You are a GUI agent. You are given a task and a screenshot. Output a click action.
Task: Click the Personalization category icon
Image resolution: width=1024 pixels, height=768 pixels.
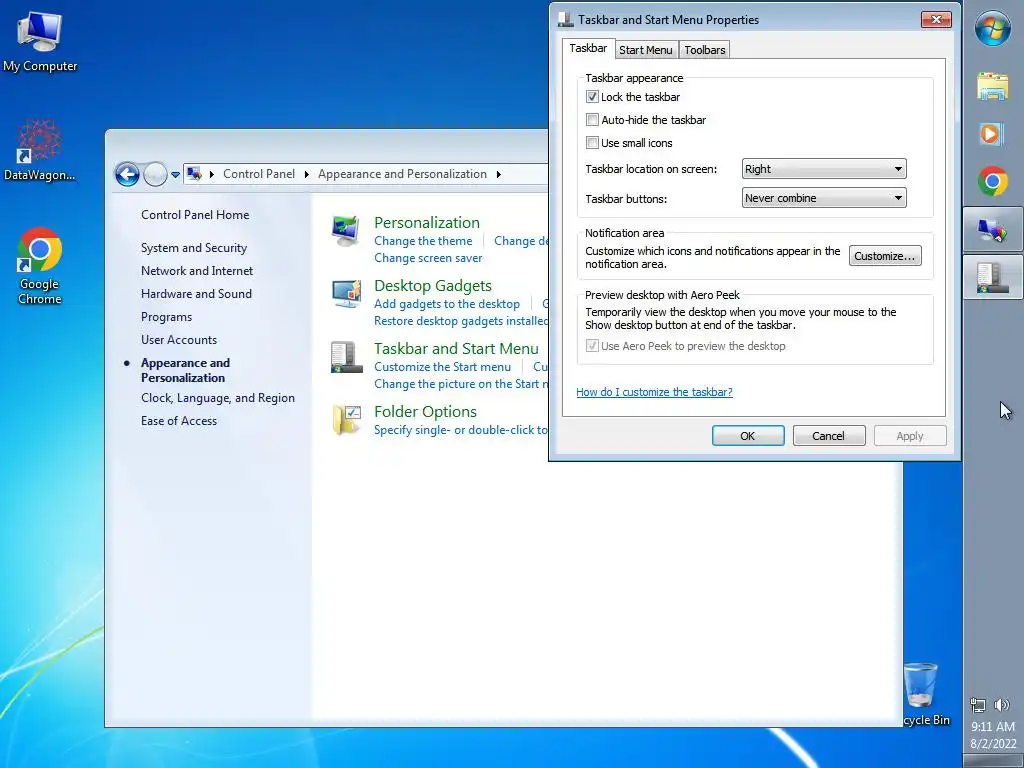click(346, 231)
